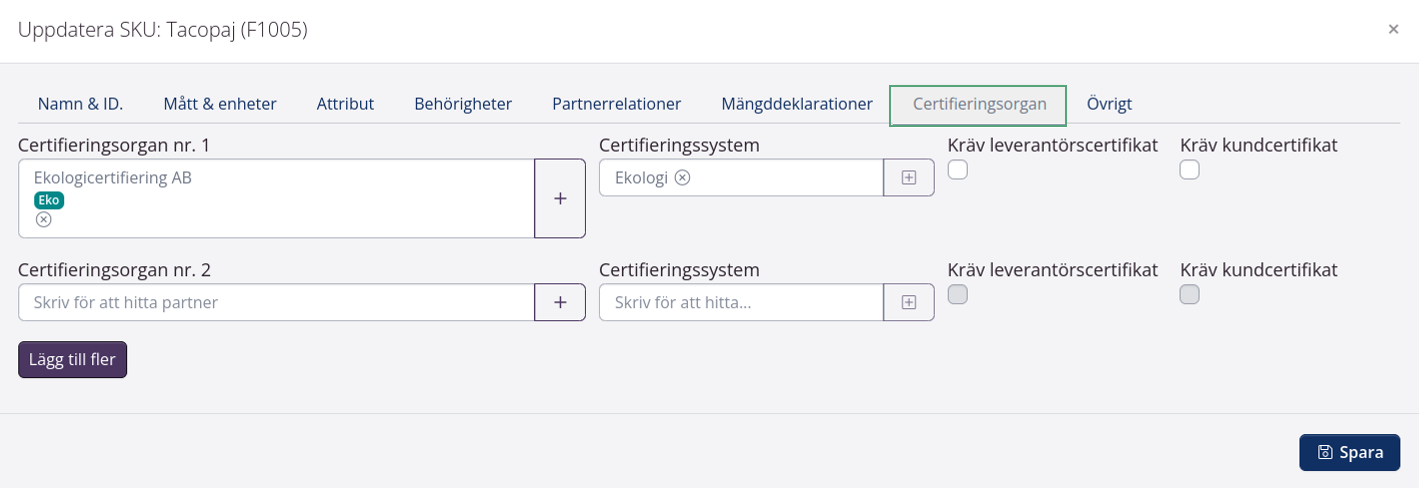
Task: Go to the Attribut tab
Action: tap(345, 104)
